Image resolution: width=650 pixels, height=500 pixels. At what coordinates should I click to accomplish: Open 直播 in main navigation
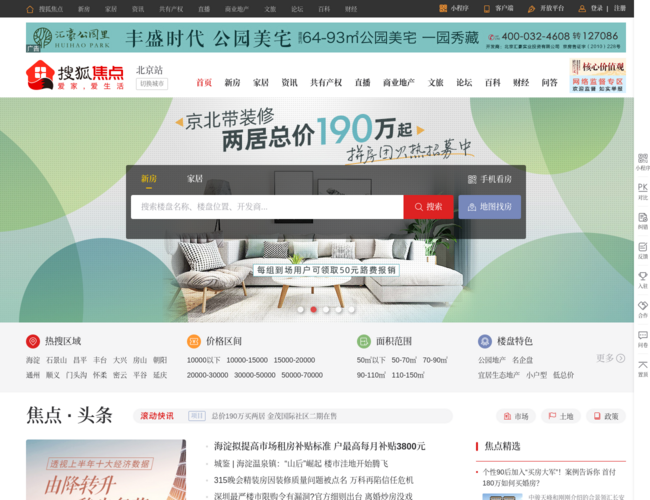coord(362,83)
